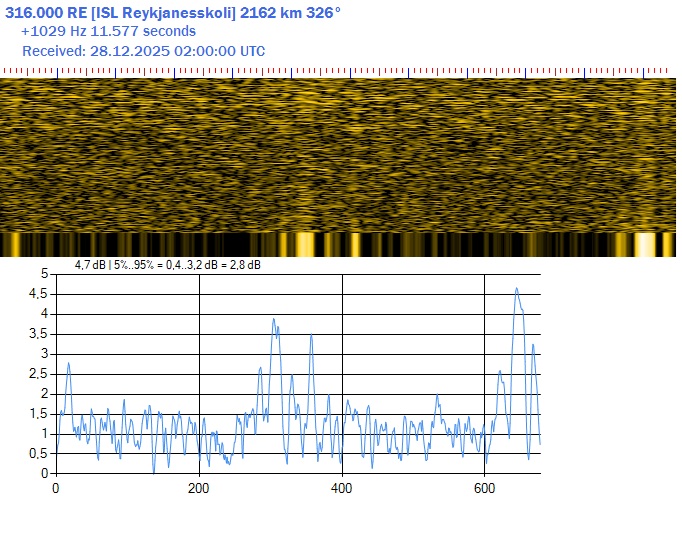This screenshot has height=533, width=682.
Task: Click the graph peak near 3.5 dB
Action: coord(311,336)
